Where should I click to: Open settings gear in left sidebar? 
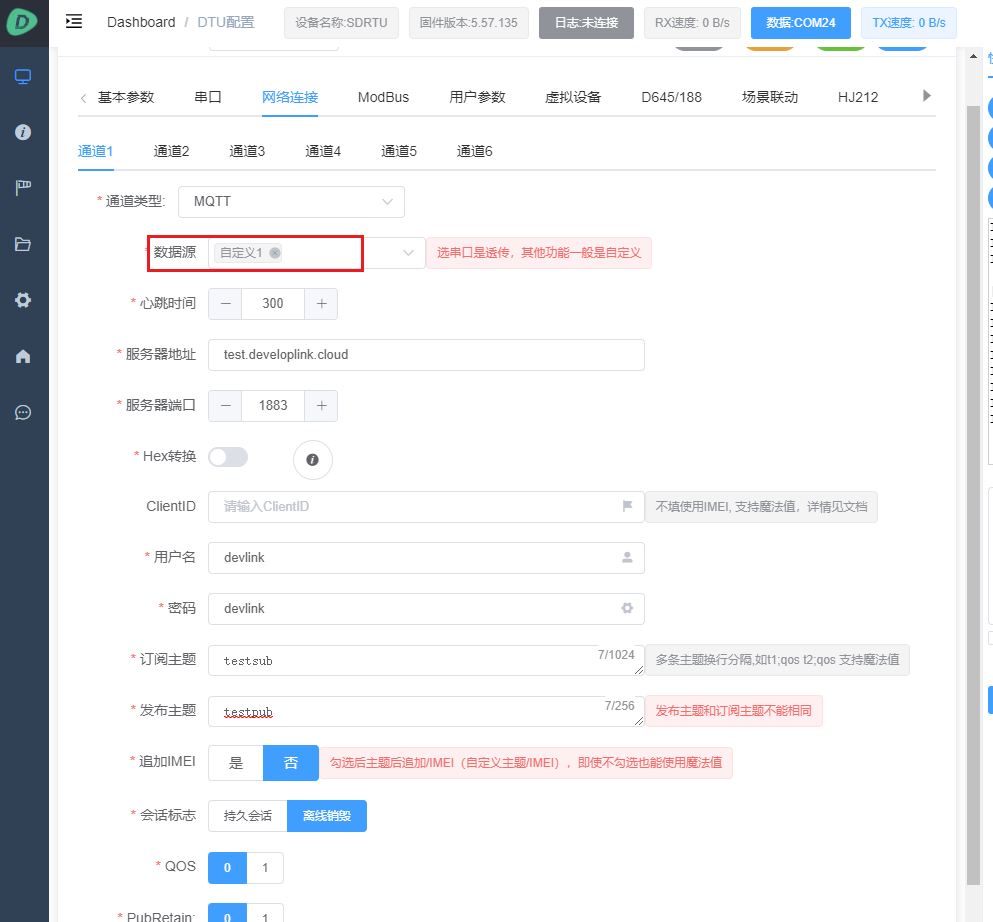tap(23, 300)
